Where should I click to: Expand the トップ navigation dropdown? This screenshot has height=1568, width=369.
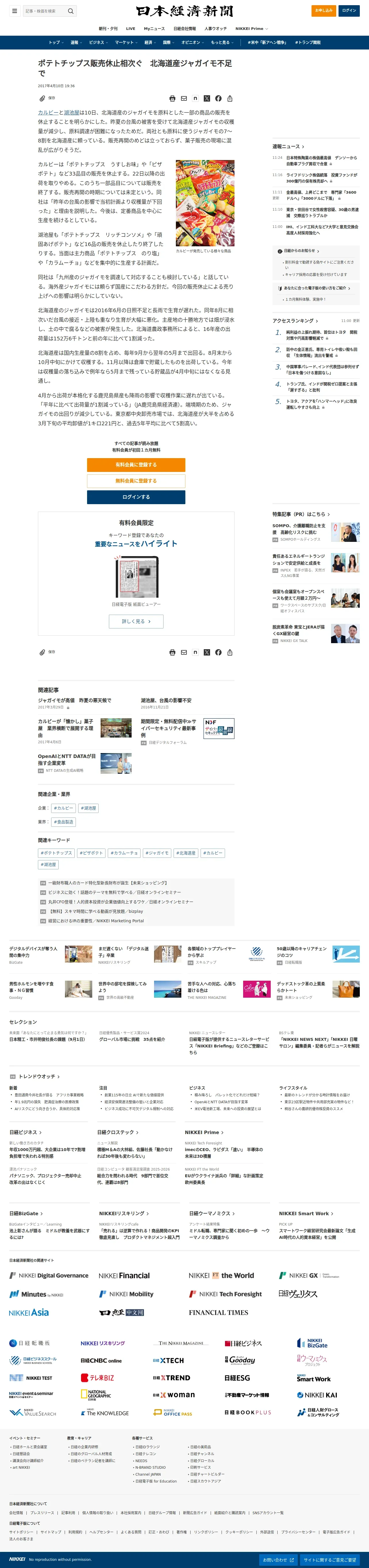point(56,43)
